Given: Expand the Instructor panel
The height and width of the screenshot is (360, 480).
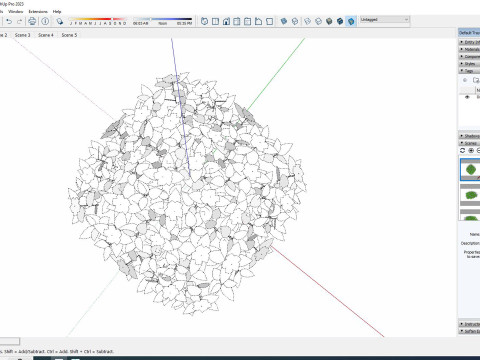Looking at the screenshot, I should 469,324.
